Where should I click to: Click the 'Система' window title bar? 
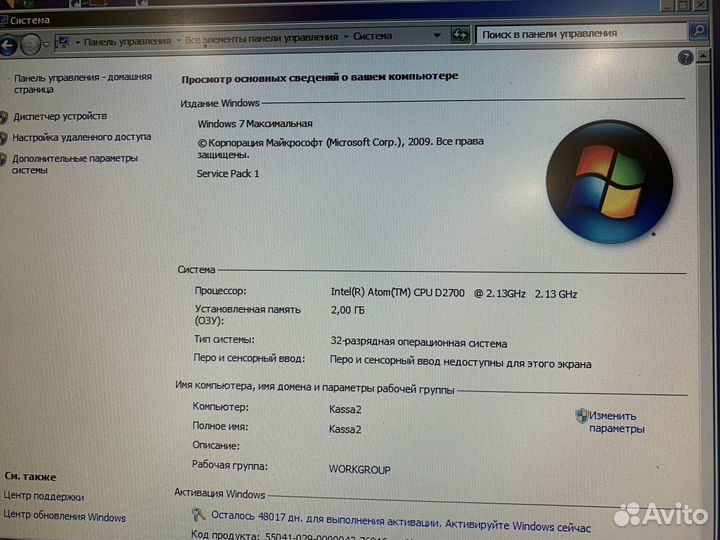[331, 19]
